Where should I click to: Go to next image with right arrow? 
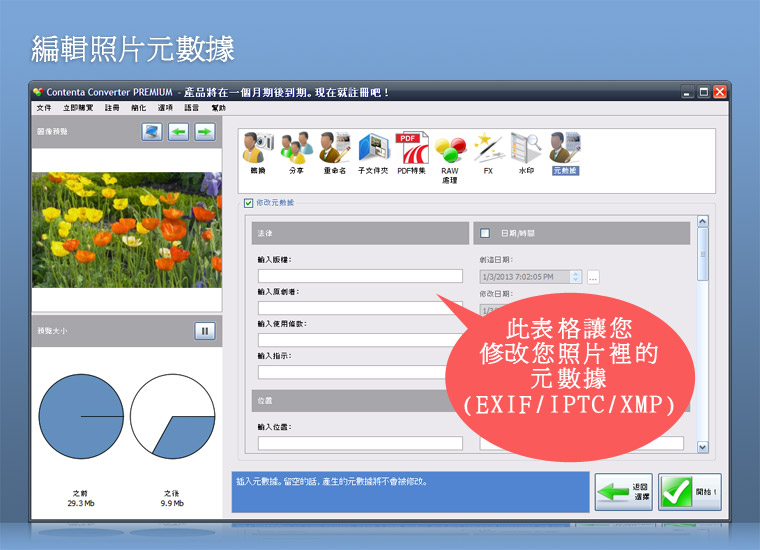tap(205, 132)
